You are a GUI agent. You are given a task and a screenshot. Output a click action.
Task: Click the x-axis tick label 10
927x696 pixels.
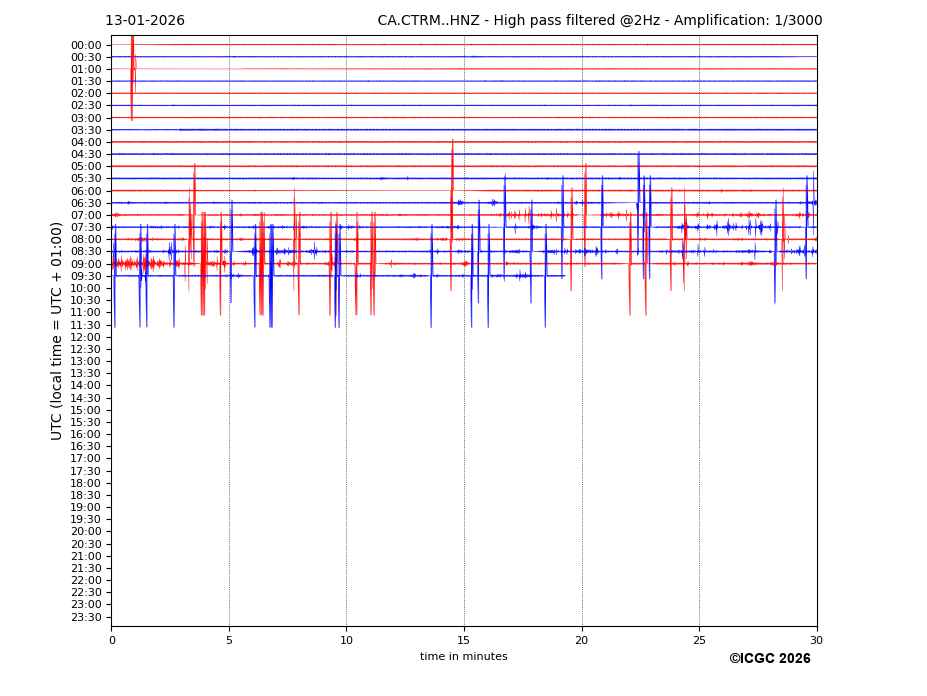coord(346,640)
